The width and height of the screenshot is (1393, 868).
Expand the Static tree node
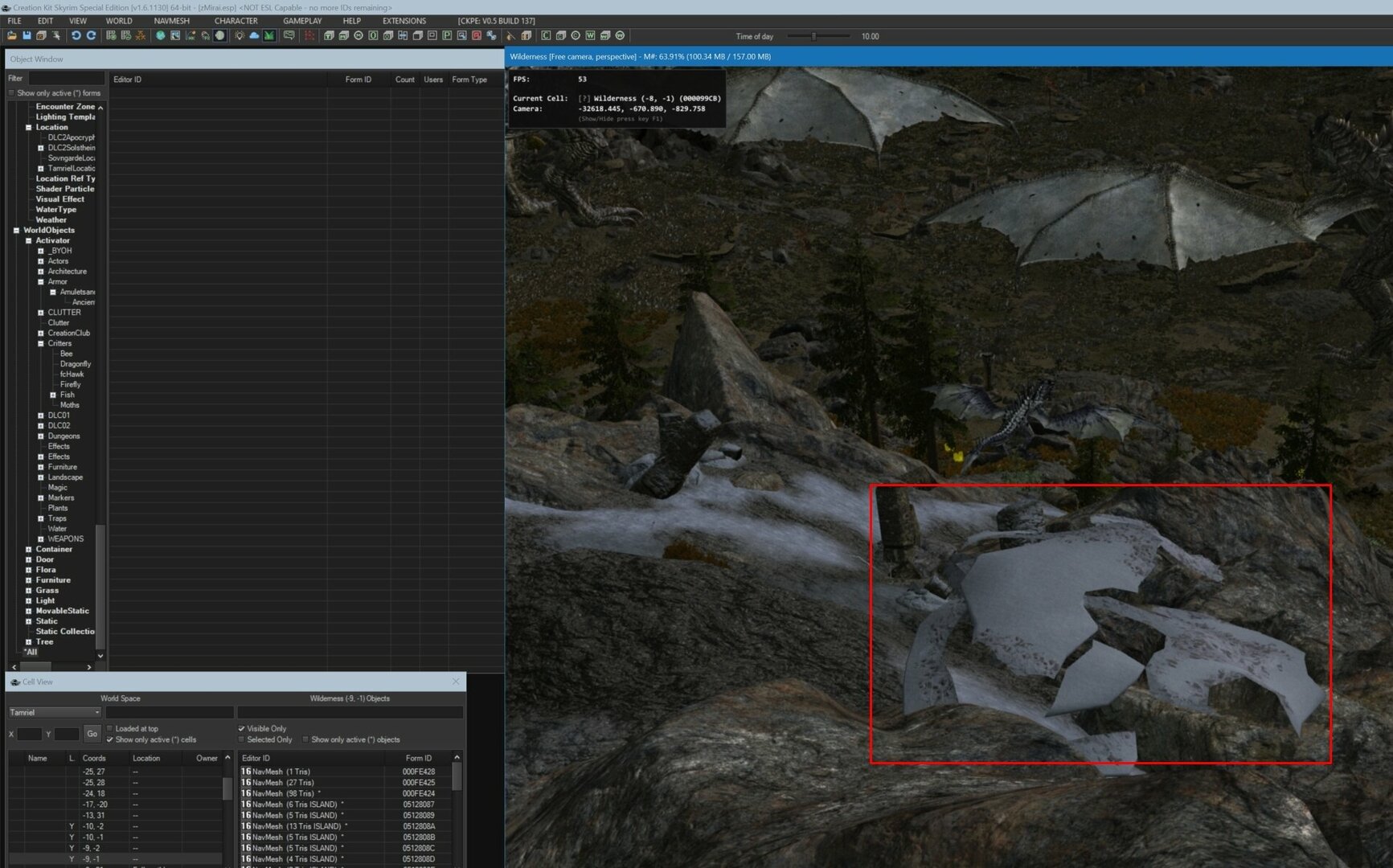29,621
